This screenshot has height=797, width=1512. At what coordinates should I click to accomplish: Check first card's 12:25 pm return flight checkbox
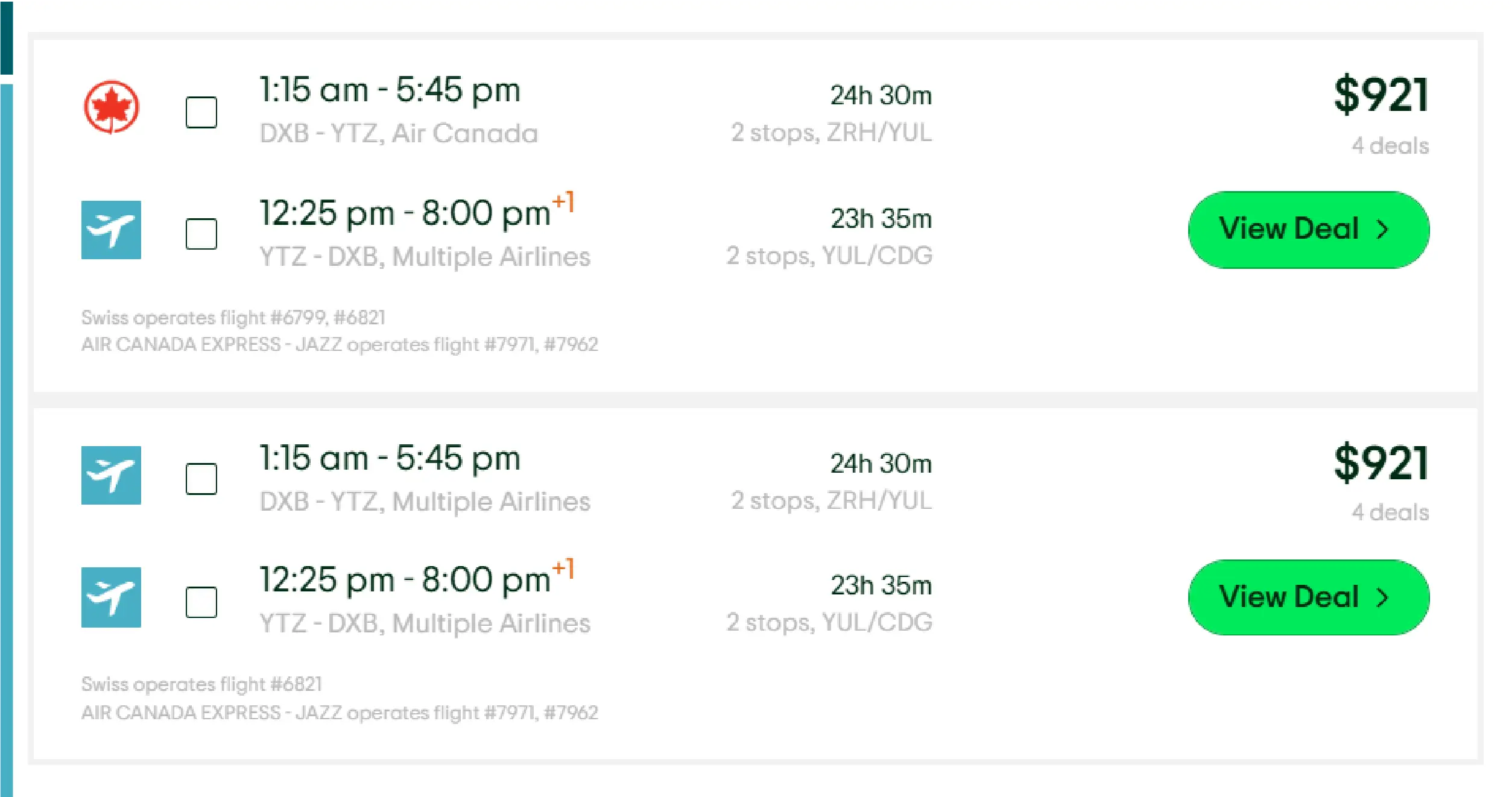(201, 234)
